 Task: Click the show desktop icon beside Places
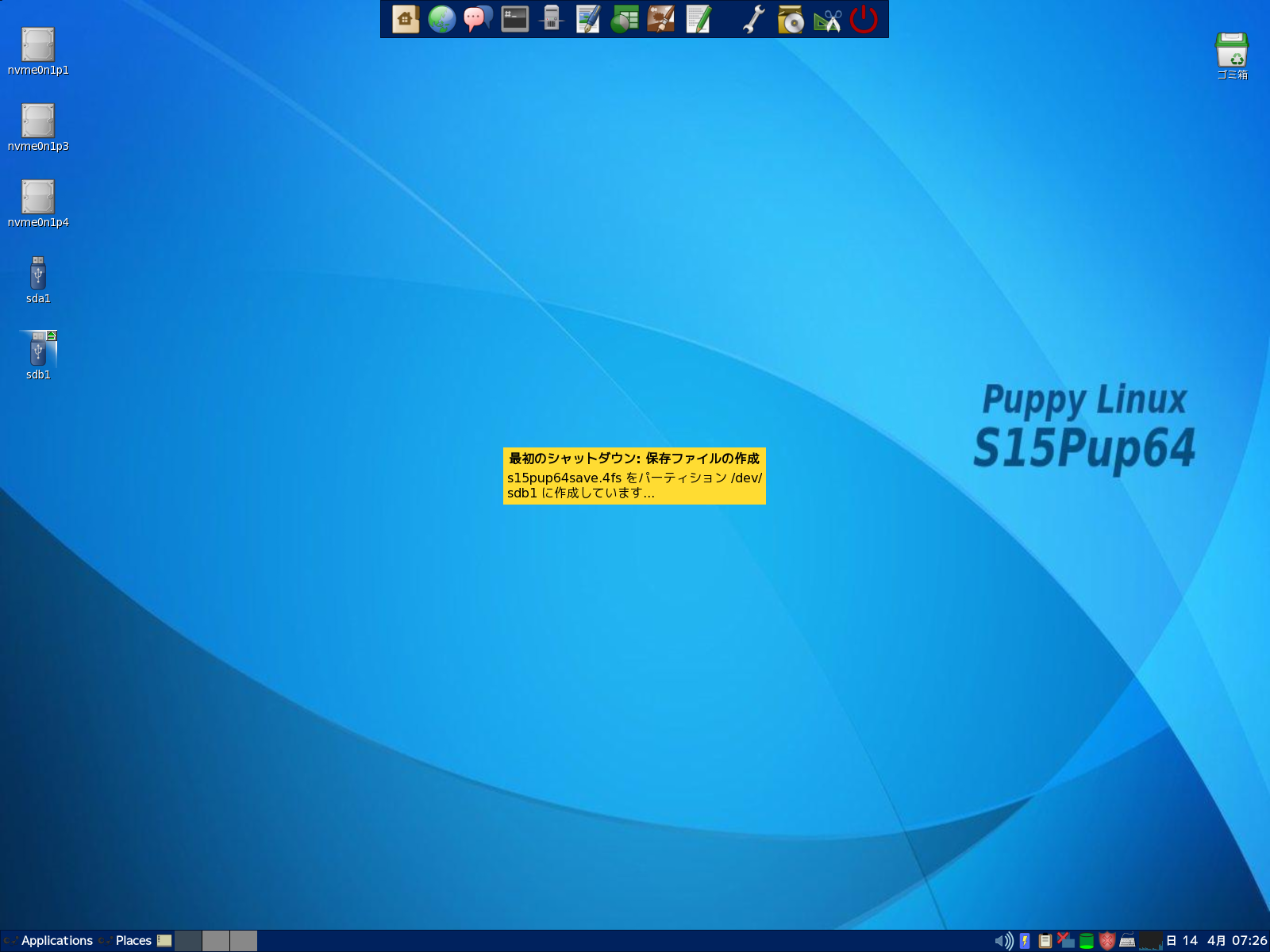(x=164, y=941)
